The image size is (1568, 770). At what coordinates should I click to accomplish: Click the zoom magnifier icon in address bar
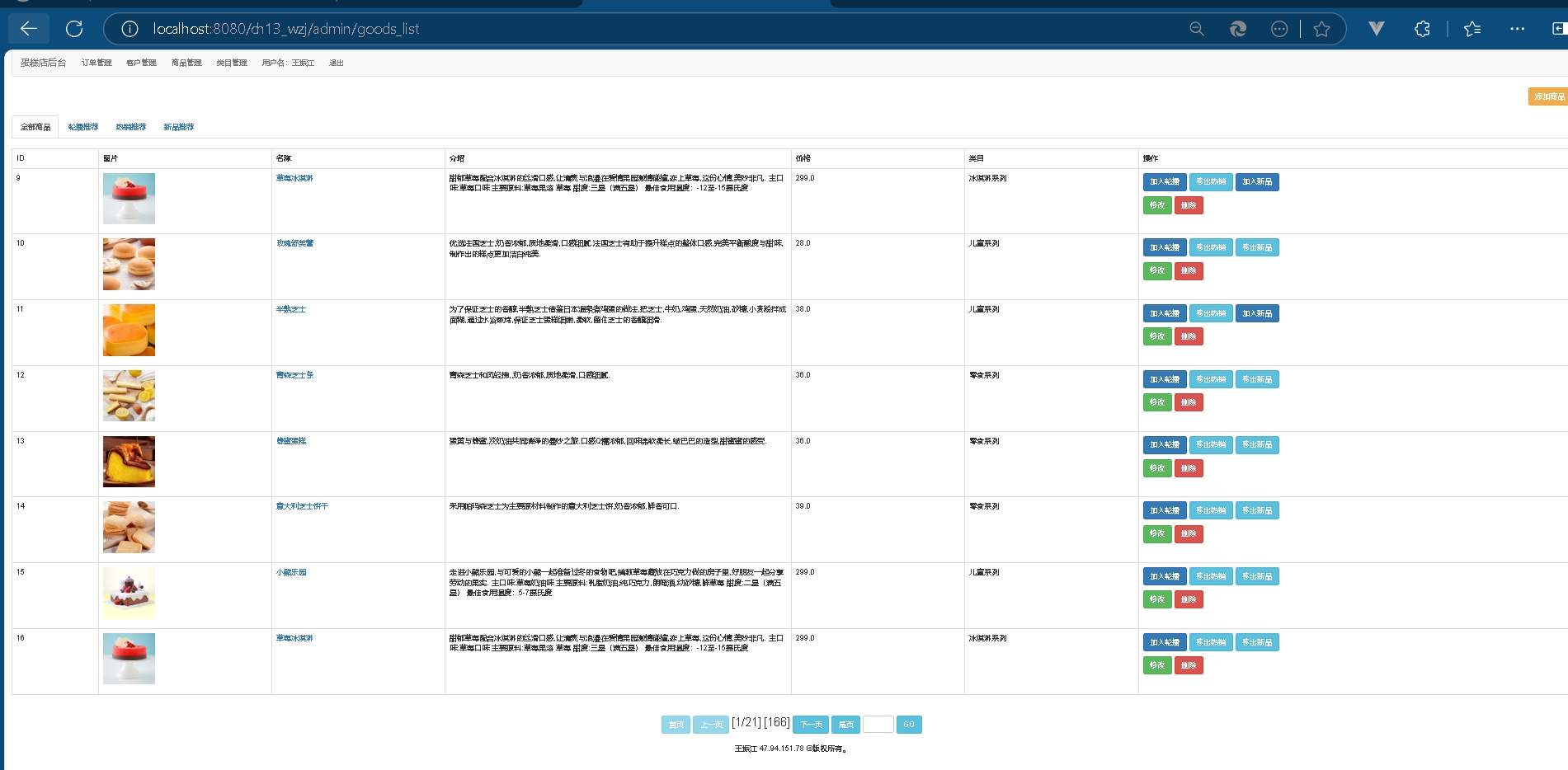(x=1196, y=29)
